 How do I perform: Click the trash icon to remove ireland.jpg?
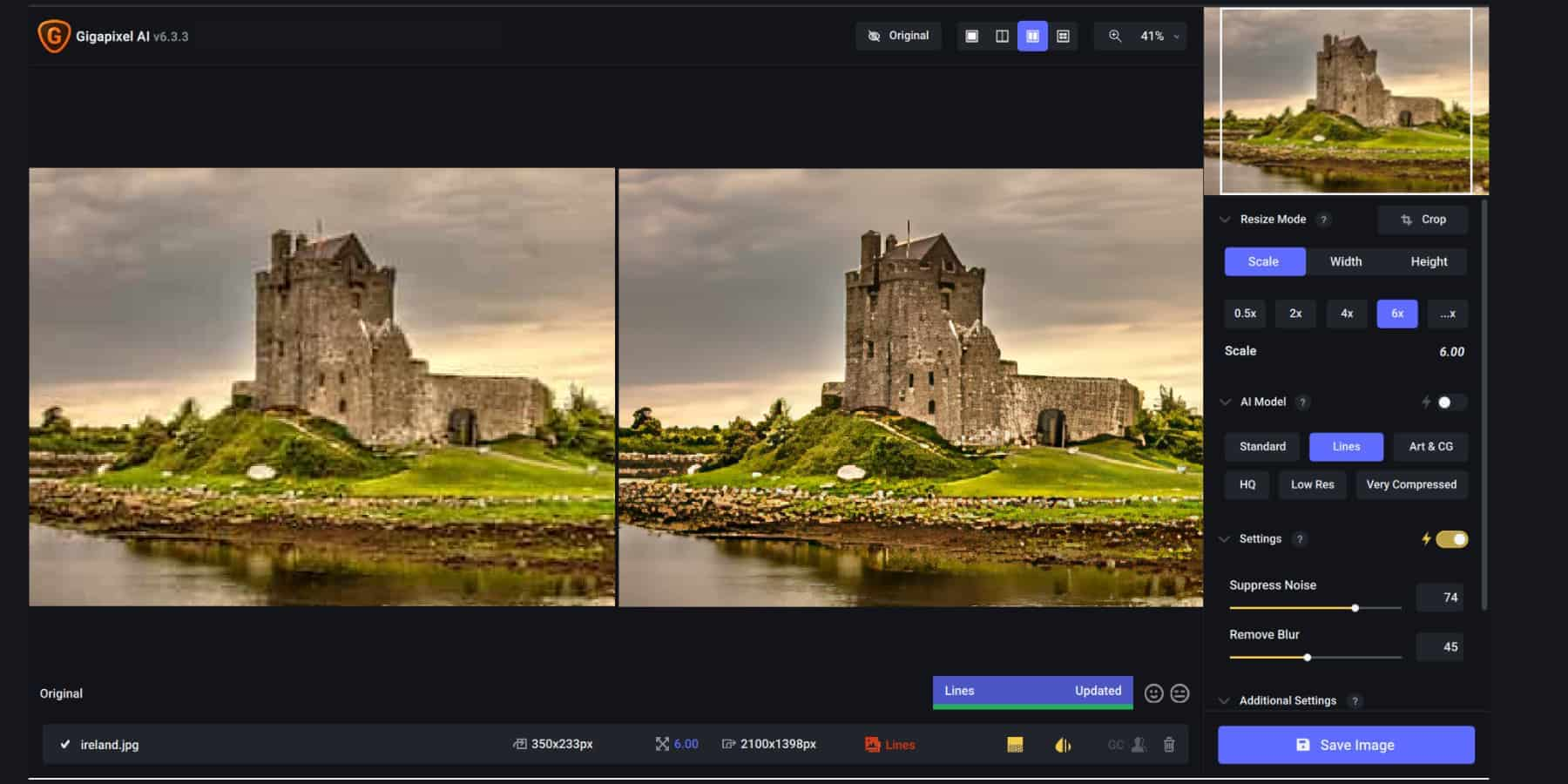click(1170, 745)
